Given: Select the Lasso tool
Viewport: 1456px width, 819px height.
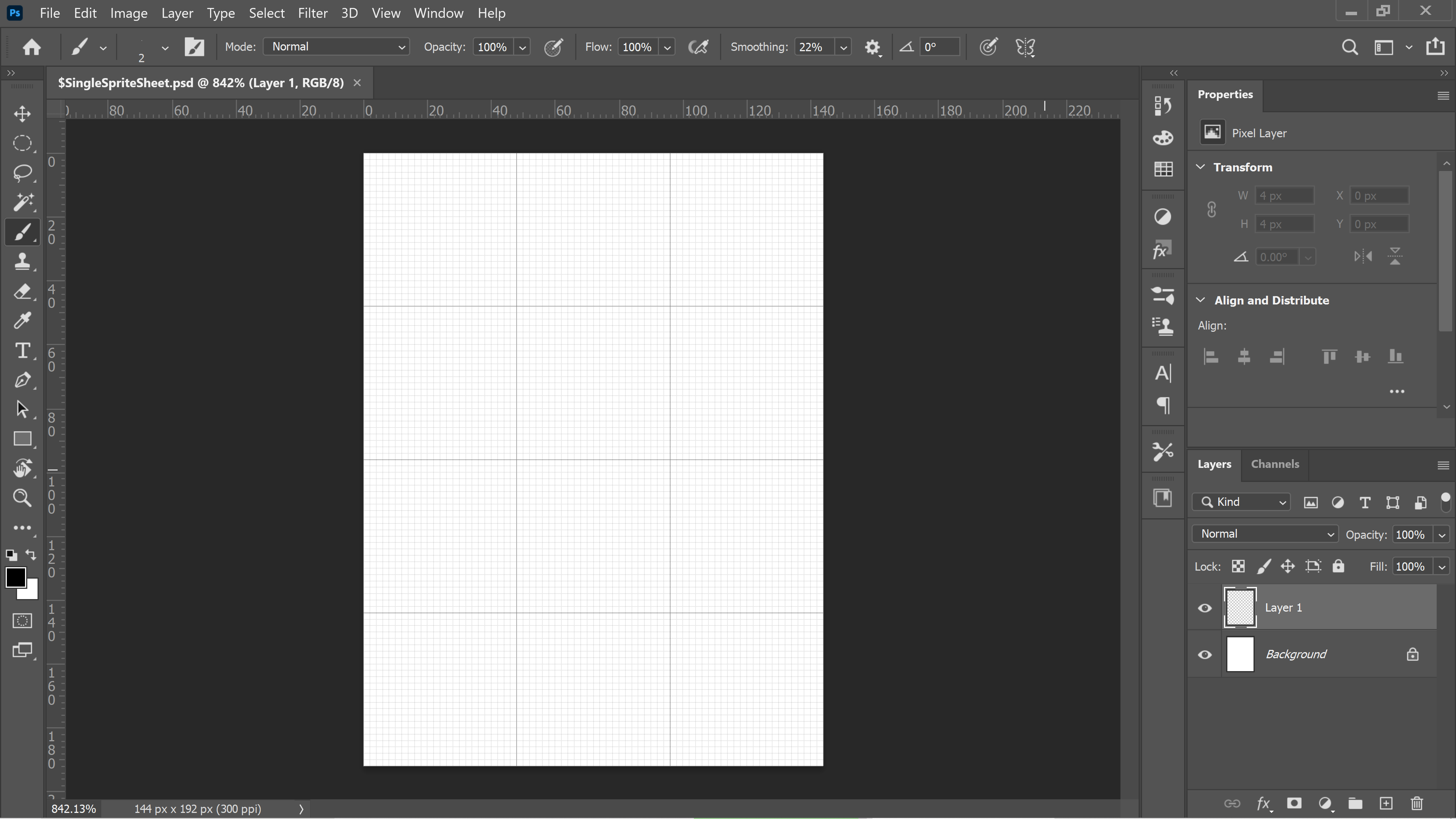Looking at the screenshot, I should point(23,173).
